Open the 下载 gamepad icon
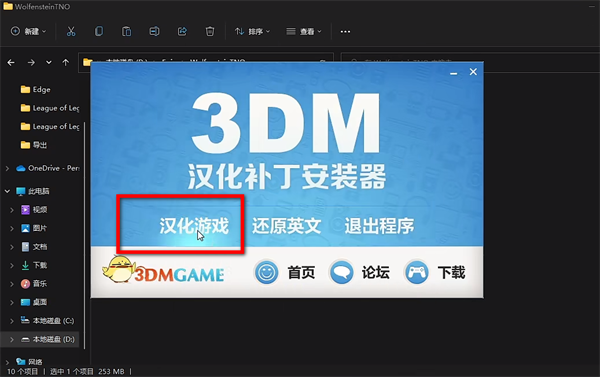Screen dimensions: 600x377 (x=416, y=273)
